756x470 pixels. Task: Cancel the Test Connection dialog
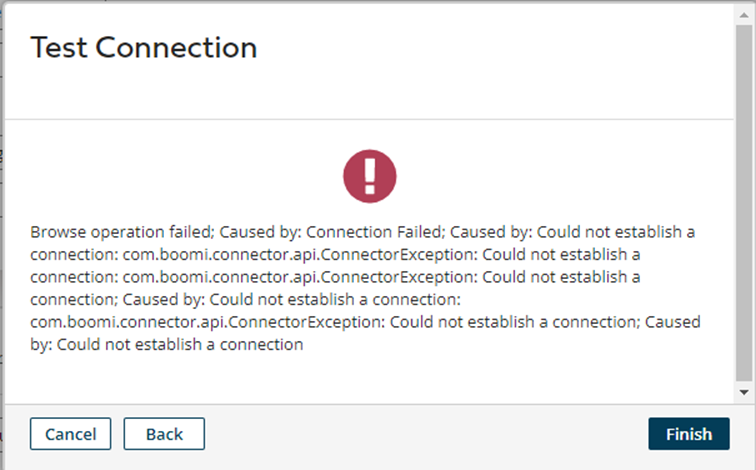click(70, 434)
